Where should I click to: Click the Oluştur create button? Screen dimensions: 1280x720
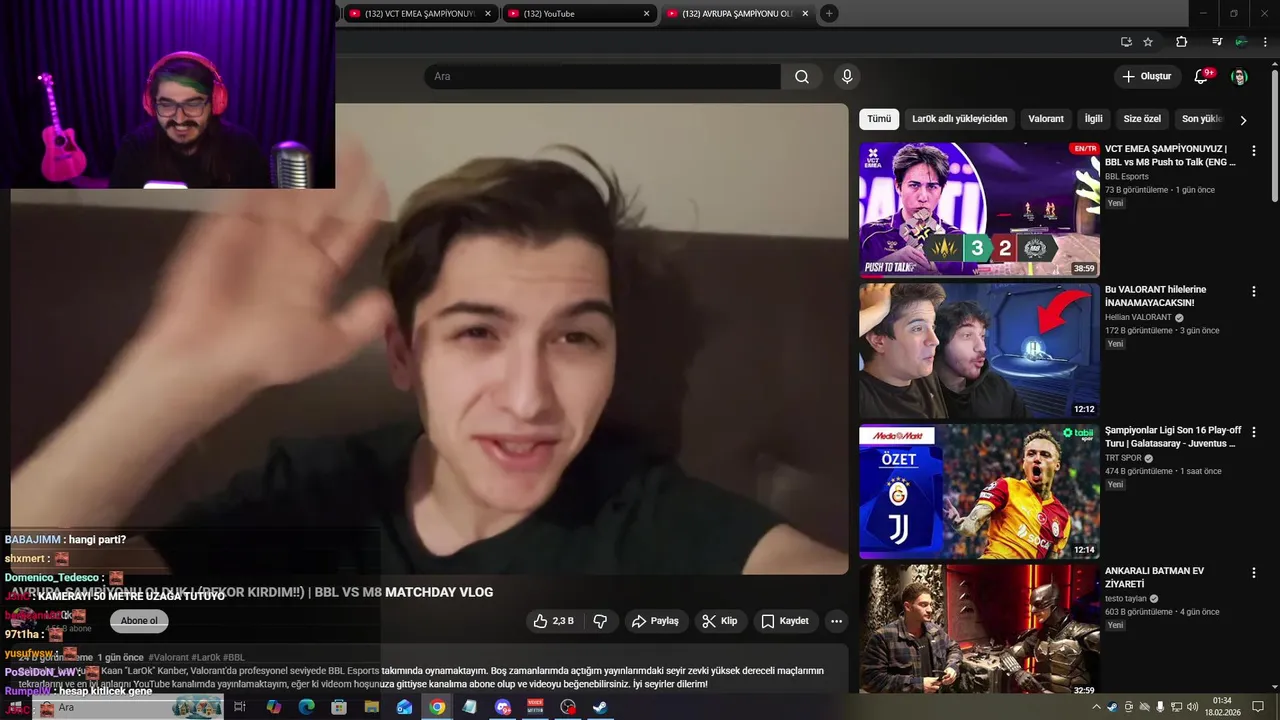[x=1146, y=77]
